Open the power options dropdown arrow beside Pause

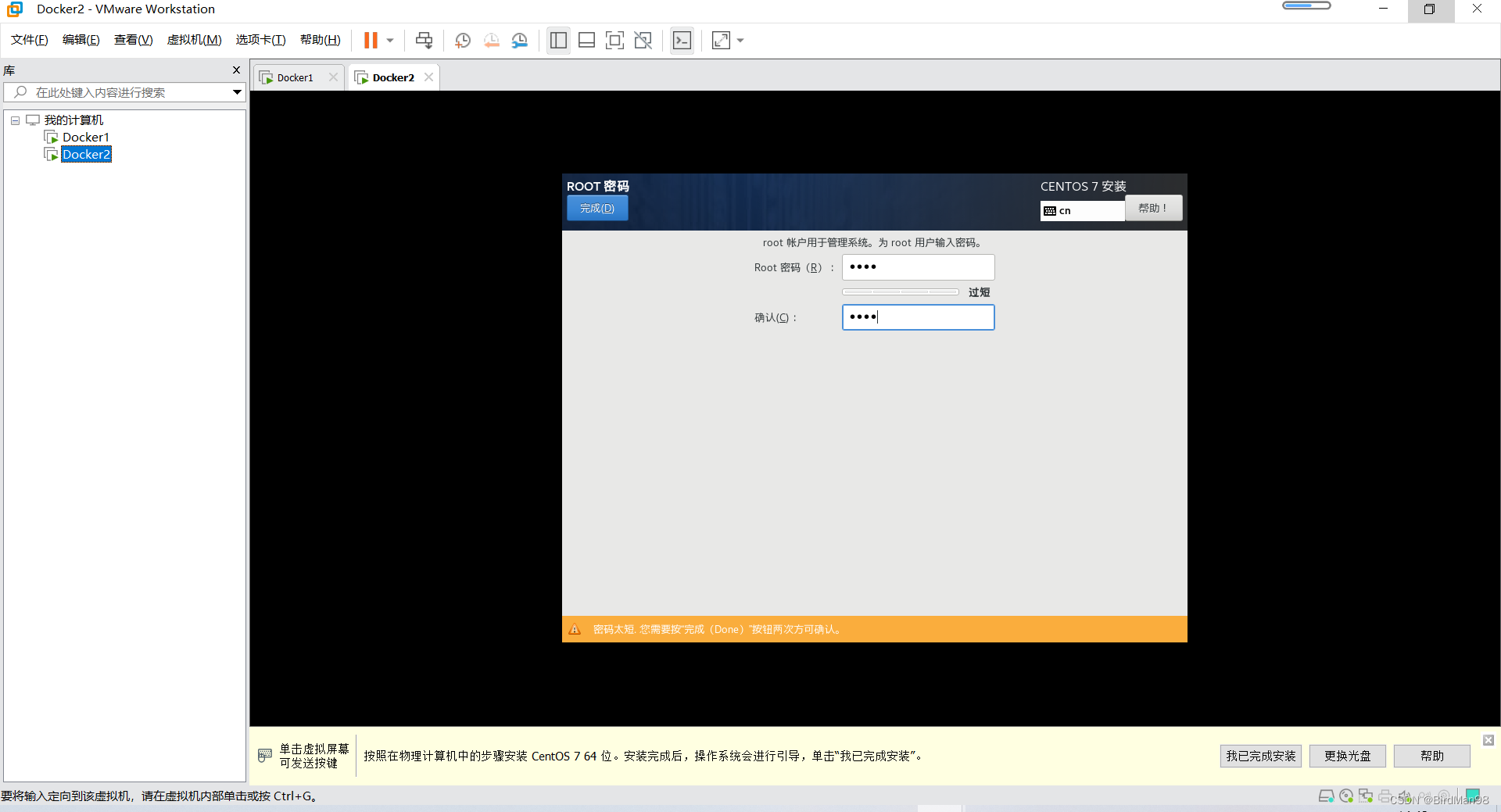click(x=390, y=41)
